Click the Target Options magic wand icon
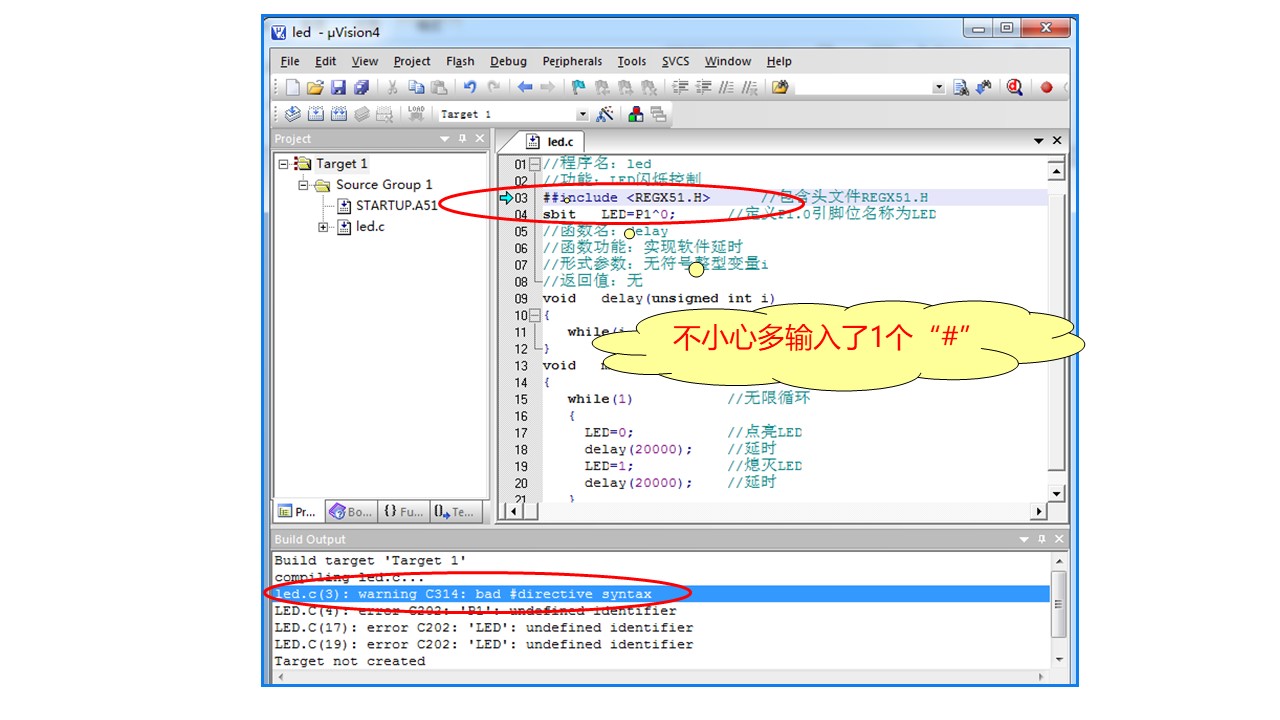The image size is (1280, 720). pyautogui.click(x=605, y=114)
